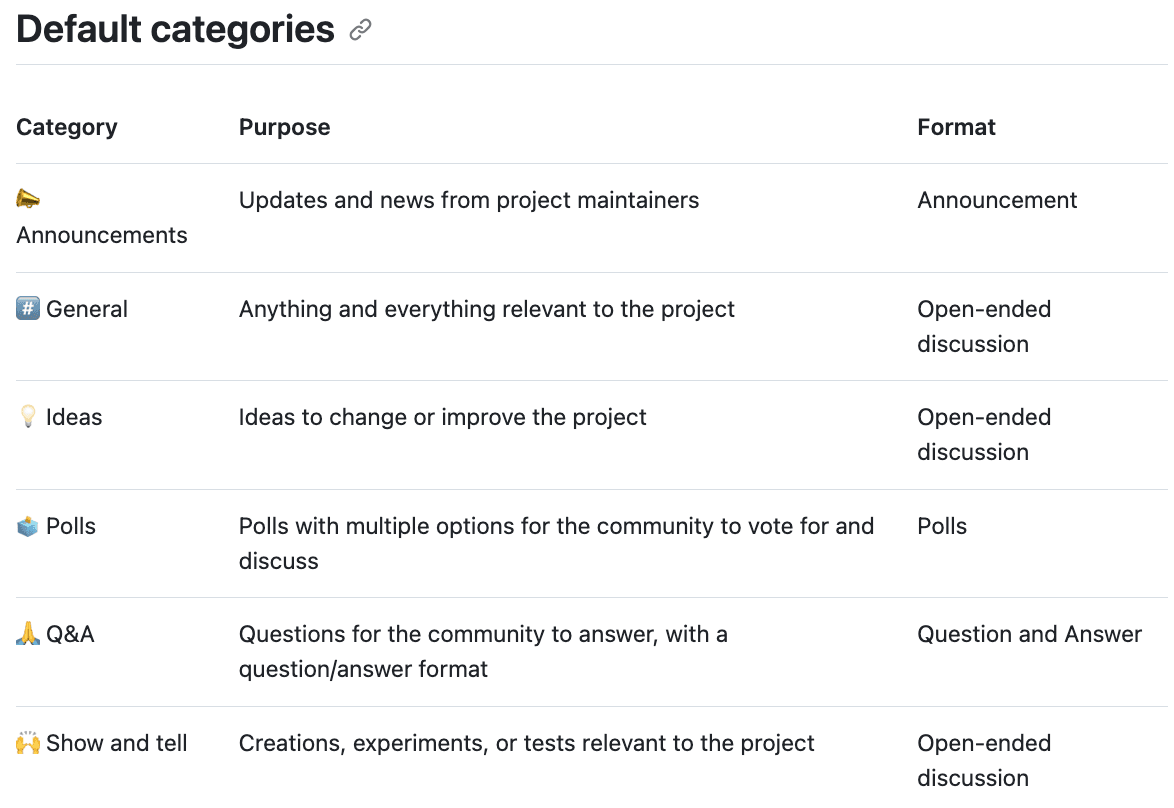Screen dimensions: 1174x808
Task: Click the Ideas category label
Action: coord(74,417)
